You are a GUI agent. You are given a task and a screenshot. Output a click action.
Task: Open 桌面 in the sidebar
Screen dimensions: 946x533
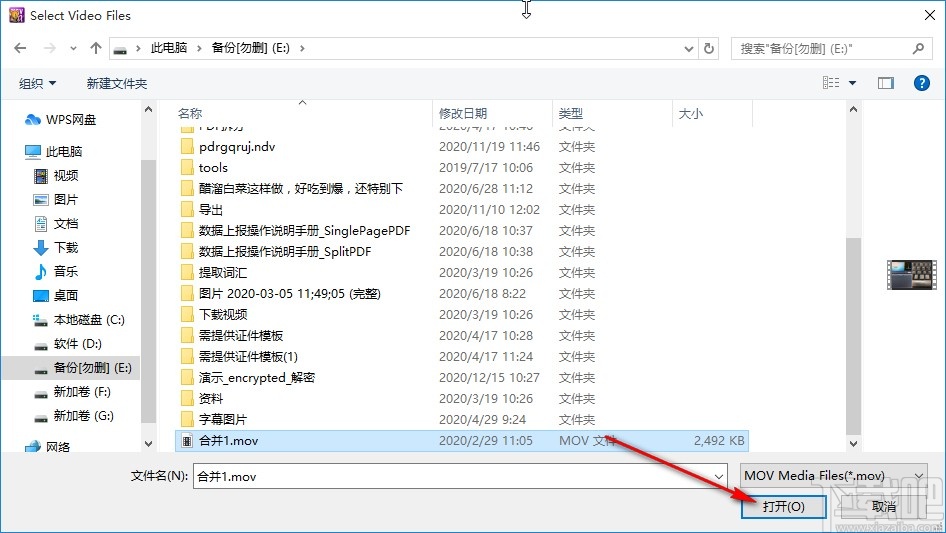(56, 296)
